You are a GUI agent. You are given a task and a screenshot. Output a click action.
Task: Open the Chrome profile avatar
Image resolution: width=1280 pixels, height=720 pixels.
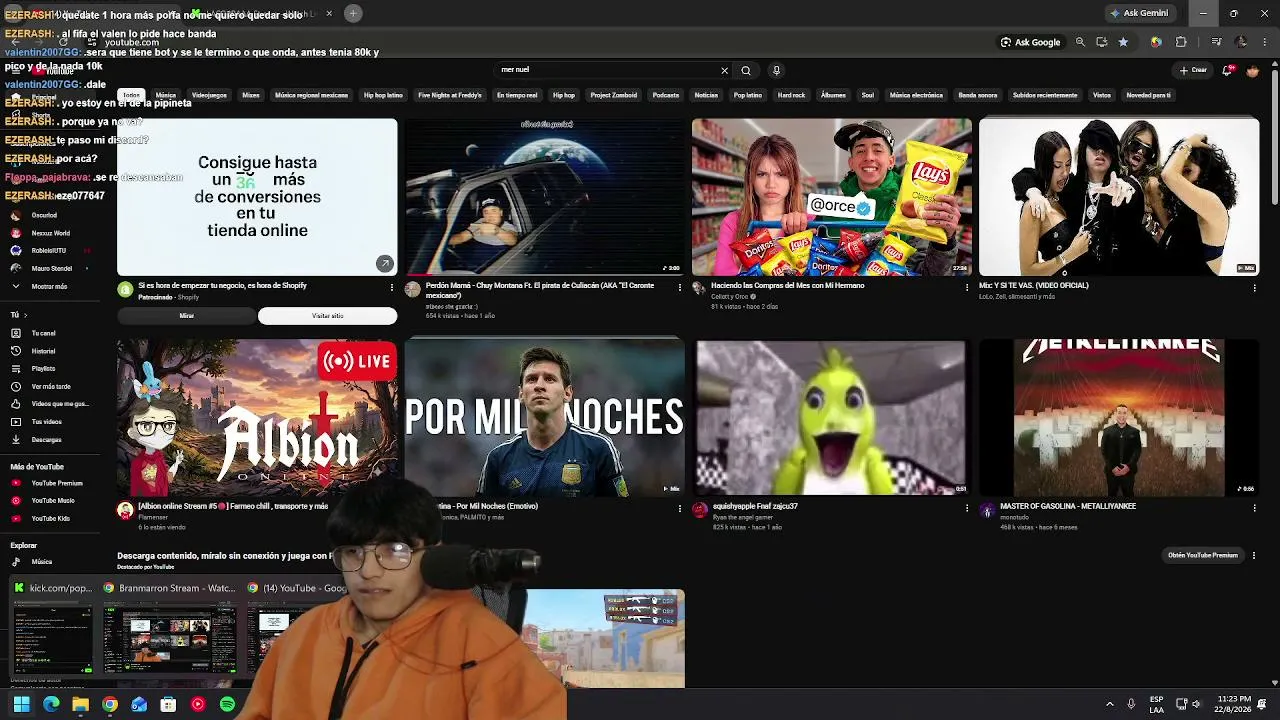pyautogui.click(x=1241, y=42)
